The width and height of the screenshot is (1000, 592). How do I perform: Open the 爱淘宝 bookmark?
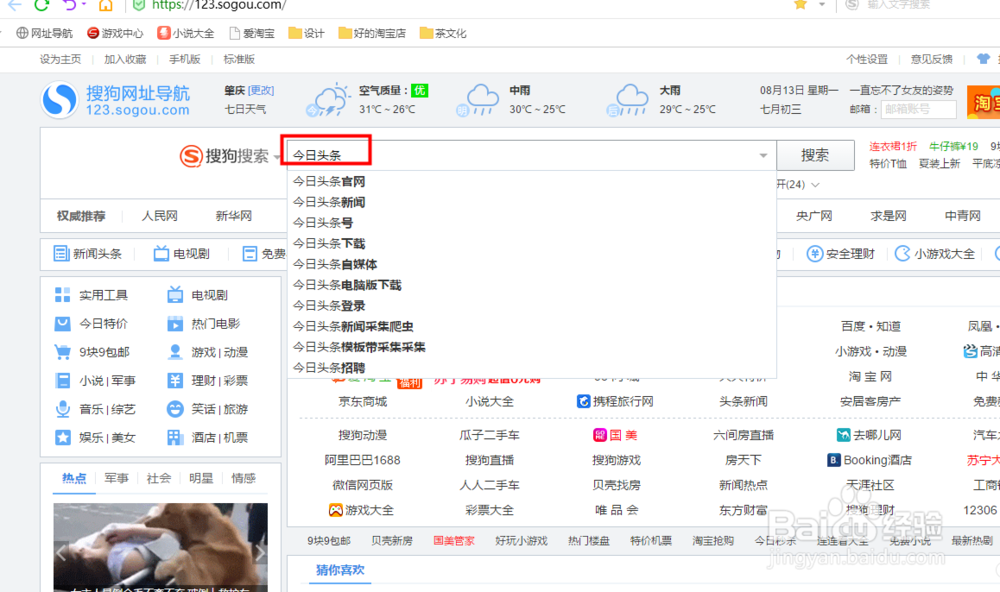coord(252,33)
